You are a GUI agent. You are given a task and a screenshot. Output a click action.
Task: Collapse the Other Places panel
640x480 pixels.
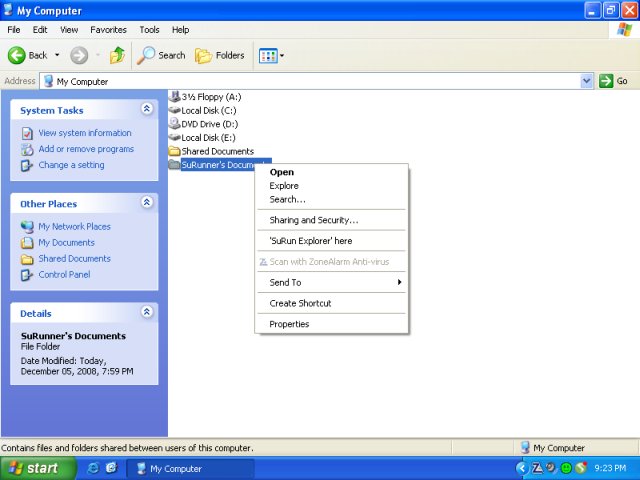(x=147, y=203)
